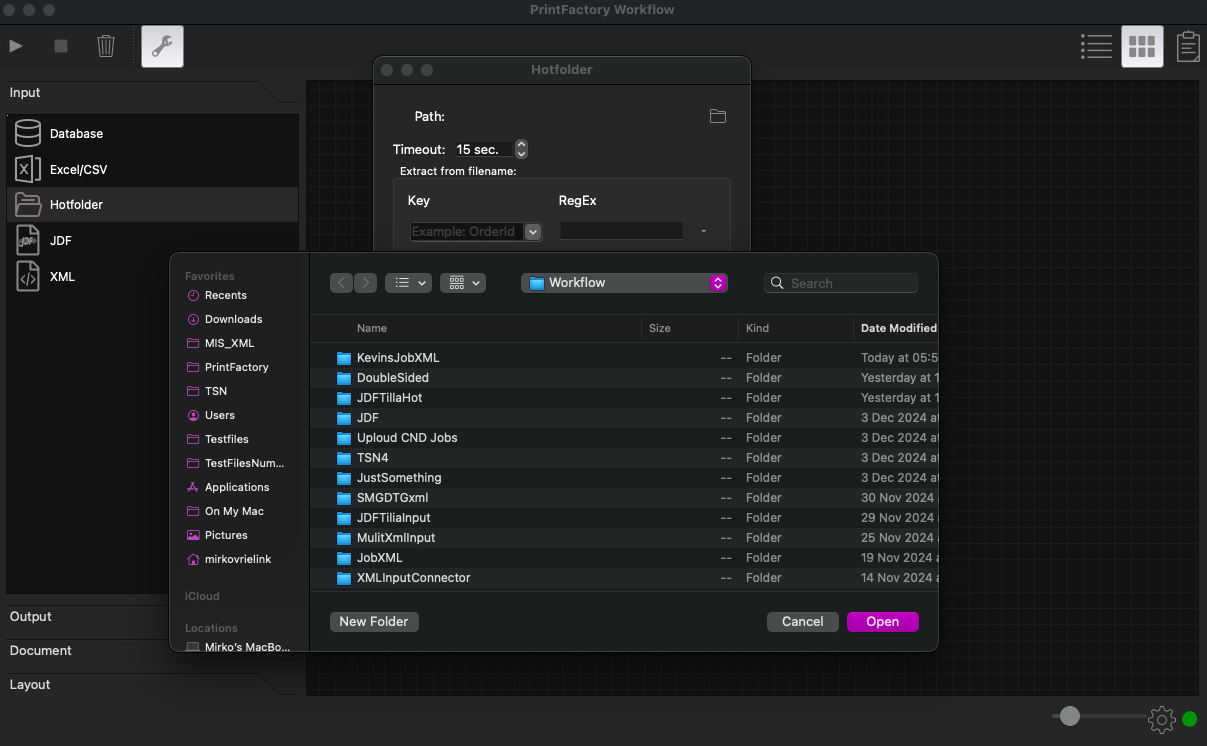Cancel the file dialog
The height and width of the screenshot is (746, 1207).
tap(803, 621)
